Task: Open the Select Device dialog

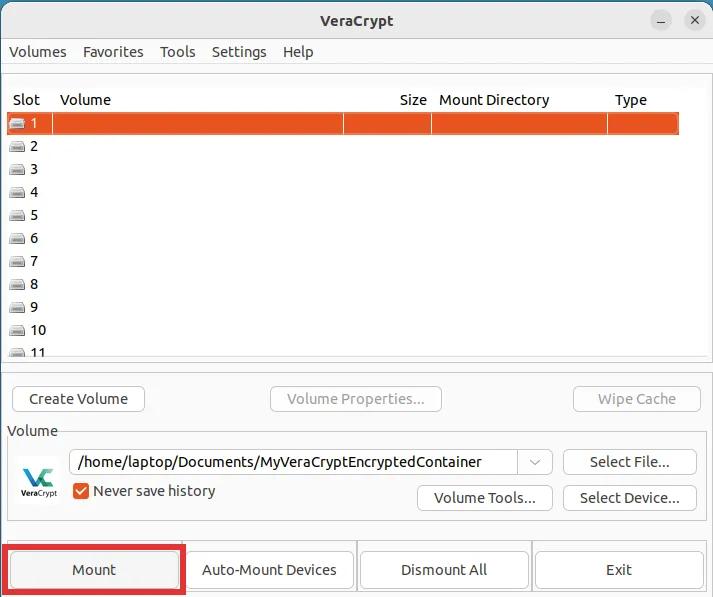Action: coord(630,498)
